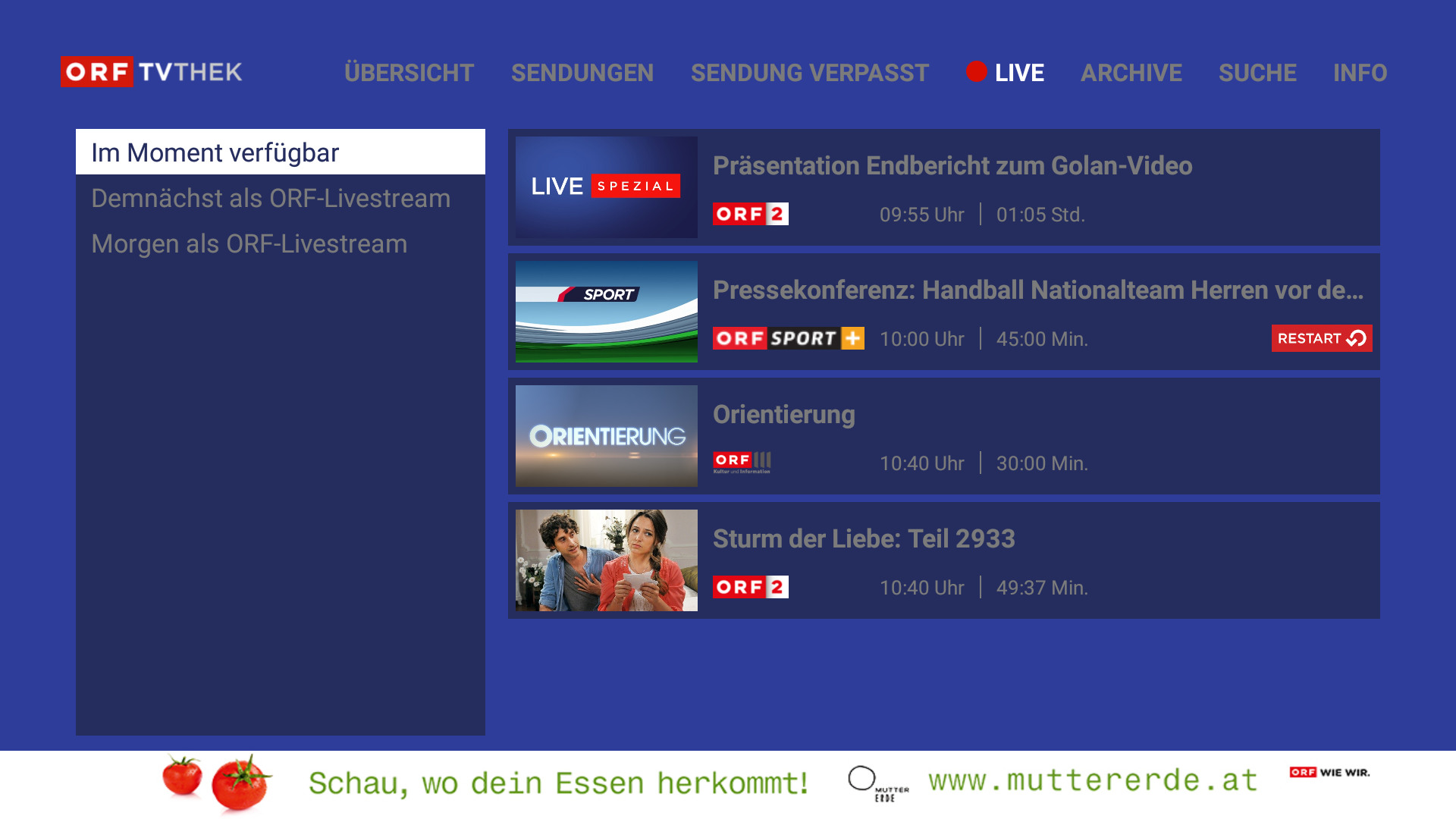Click the ORF SPORT+ channel logo
The width and height of the screenshot is (1456, 819).
pyautogui.click(x=788, y=338)
